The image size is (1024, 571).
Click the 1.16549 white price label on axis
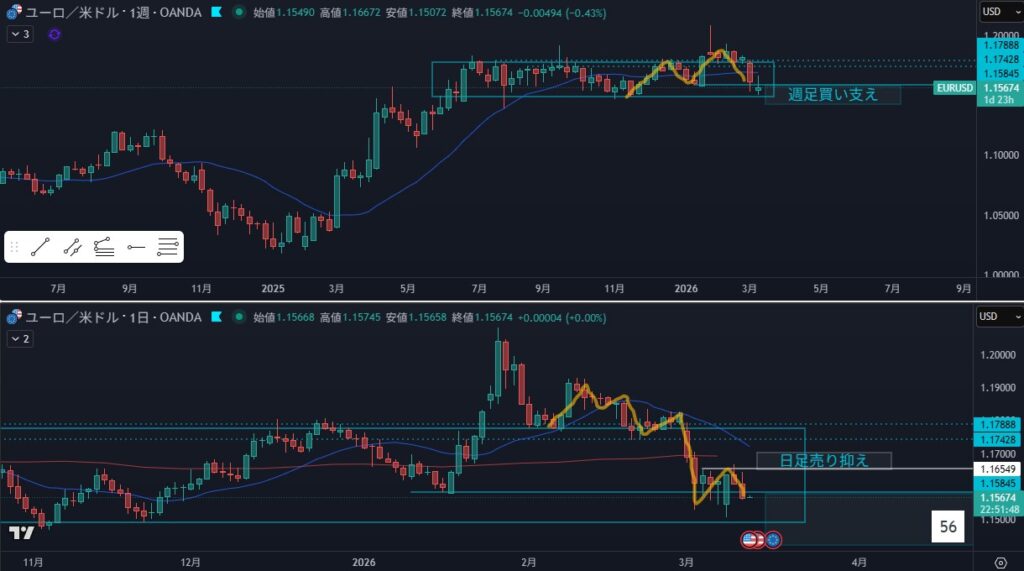click(x=998, y=468)
